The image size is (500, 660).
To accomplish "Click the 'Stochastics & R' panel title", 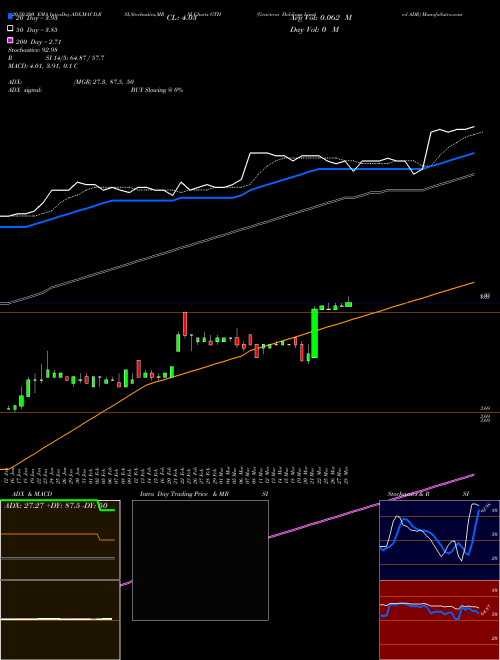I will point(408,494).
